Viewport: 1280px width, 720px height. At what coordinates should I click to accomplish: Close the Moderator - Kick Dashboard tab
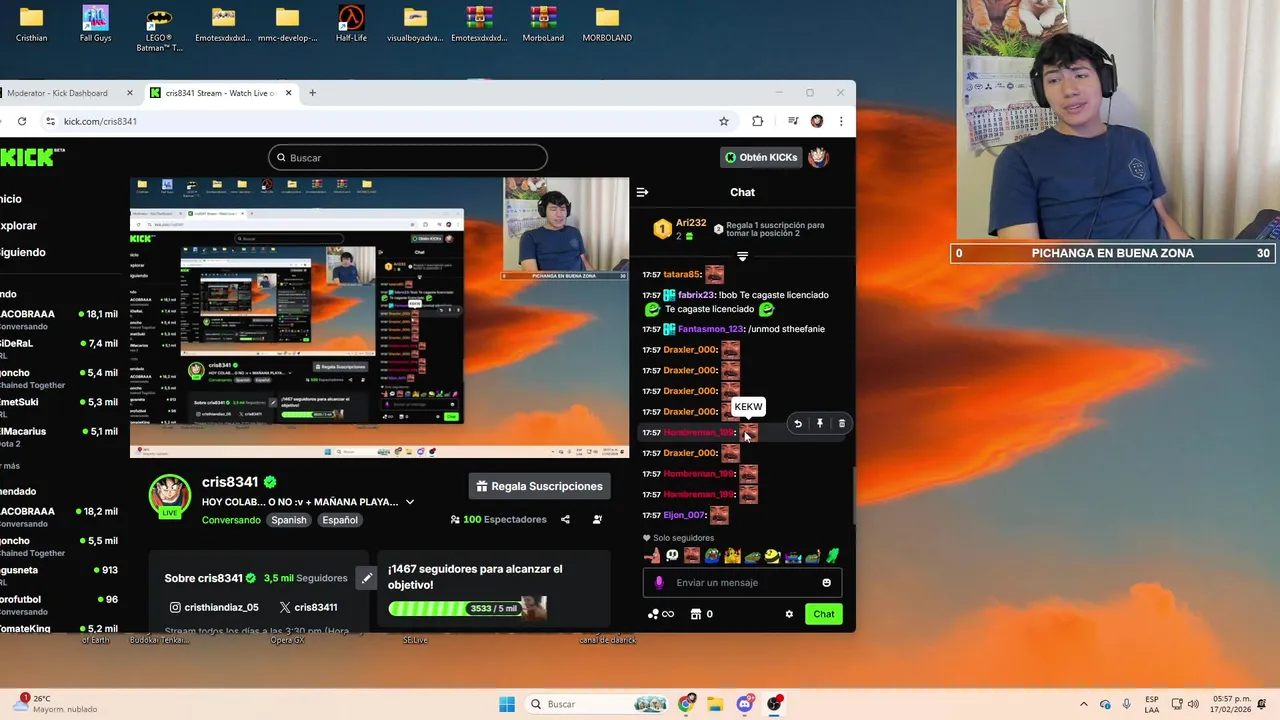coord(129,93)
